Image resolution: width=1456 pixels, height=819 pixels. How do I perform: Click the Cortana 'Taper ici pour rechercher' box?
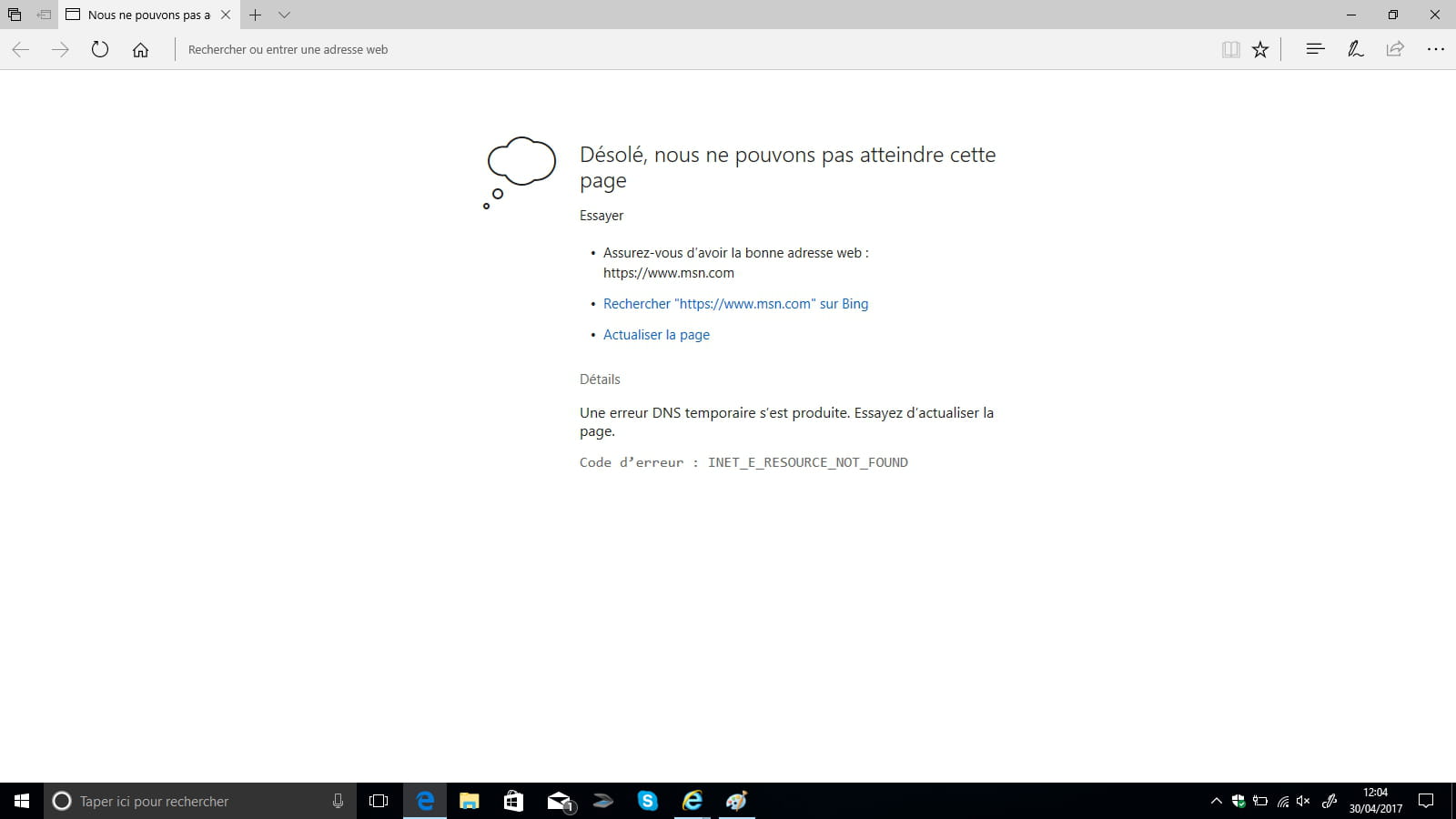point(202,801)
